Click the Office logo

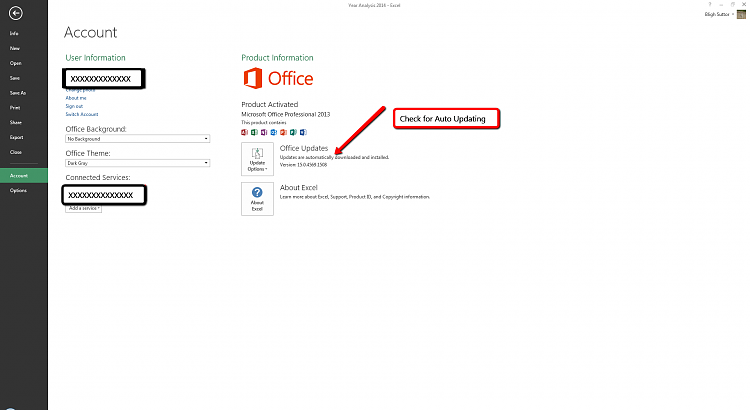(278, 78)
